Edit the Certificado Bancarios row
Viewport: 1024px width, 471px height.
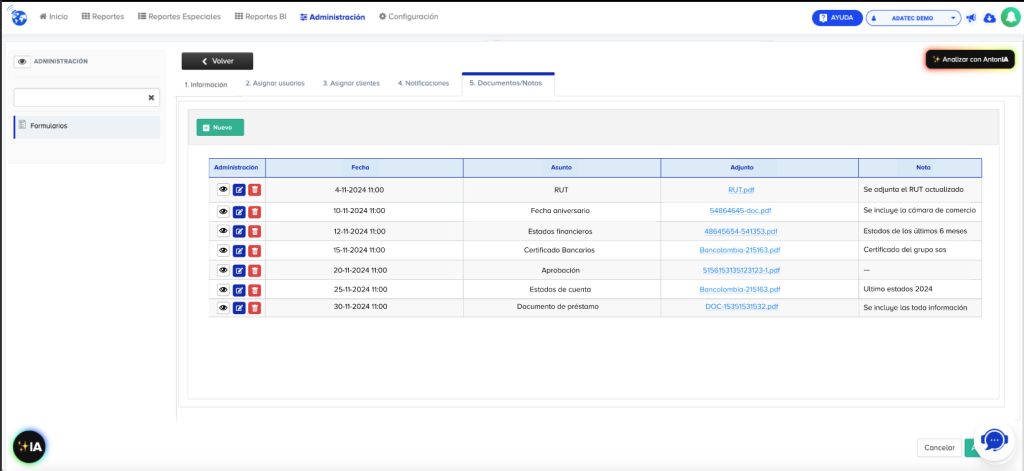point(239,250)
